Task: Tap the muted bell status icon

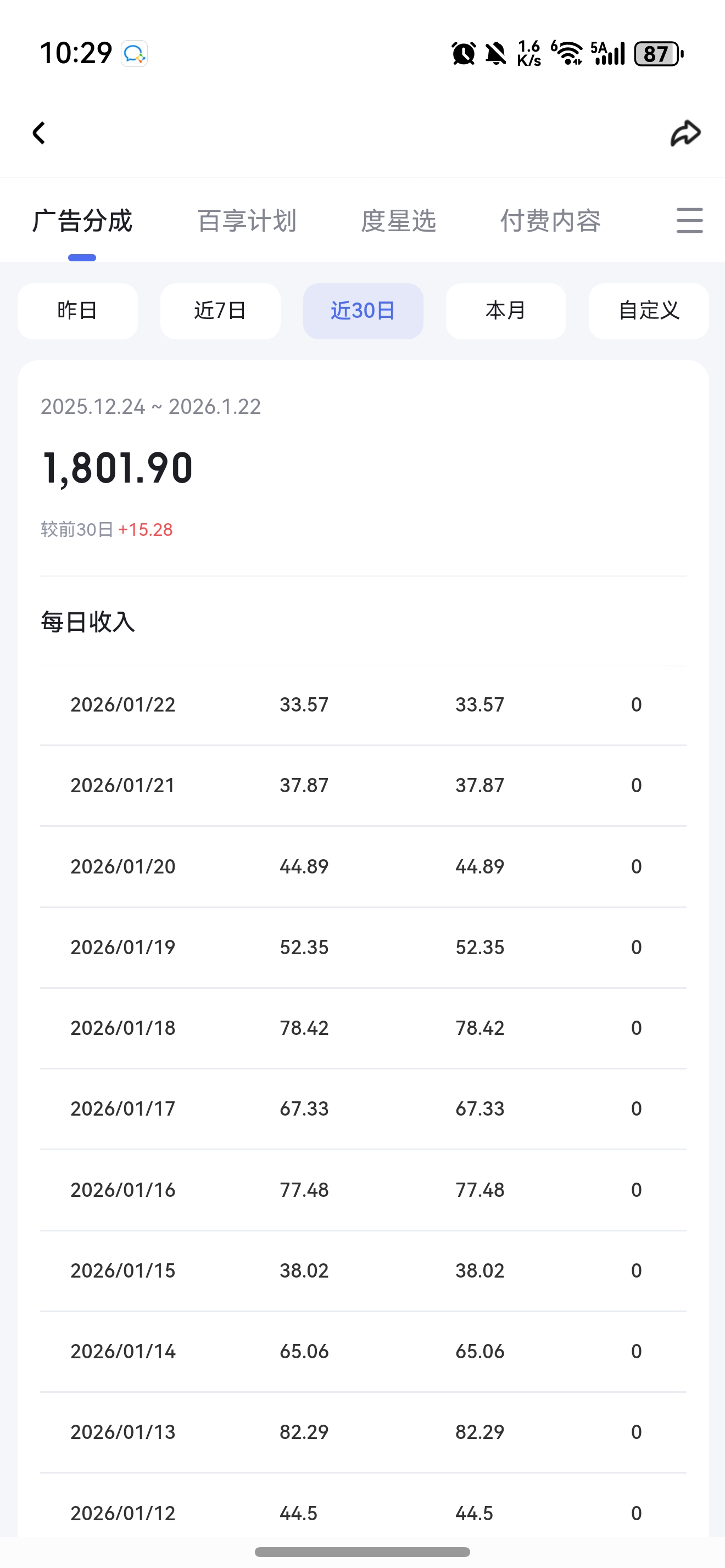Action: [495, 54]
